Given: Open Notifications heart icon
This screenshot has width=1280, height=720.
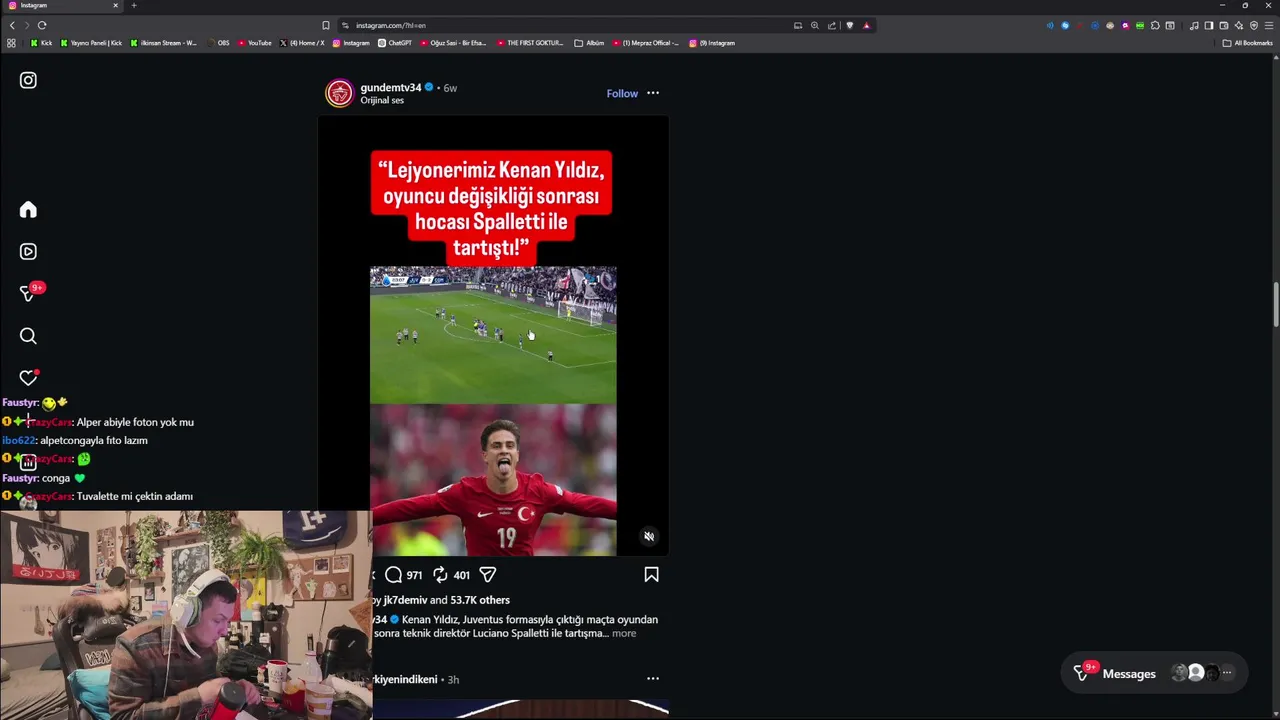Looking at the screenshot, I should 28,378.
